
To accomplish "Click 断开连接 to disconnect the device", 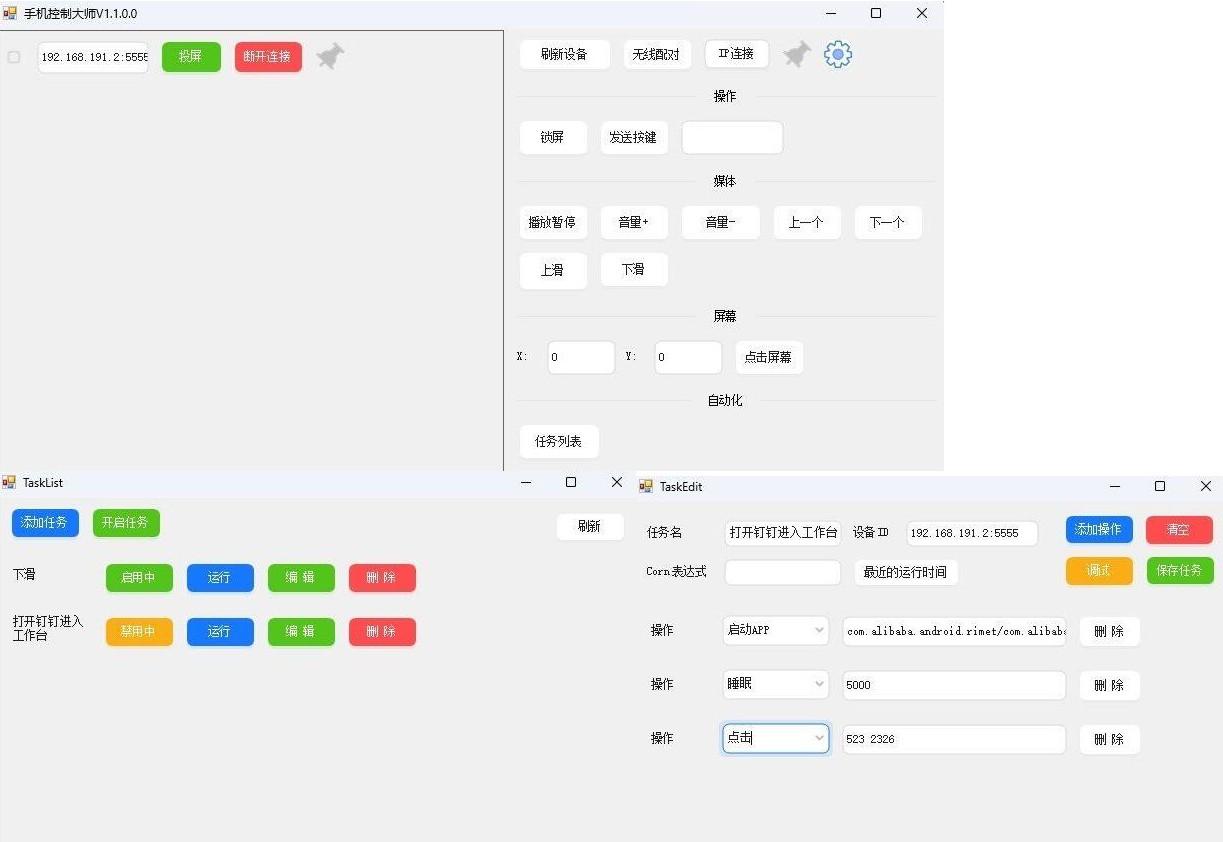I will [267, 57].
